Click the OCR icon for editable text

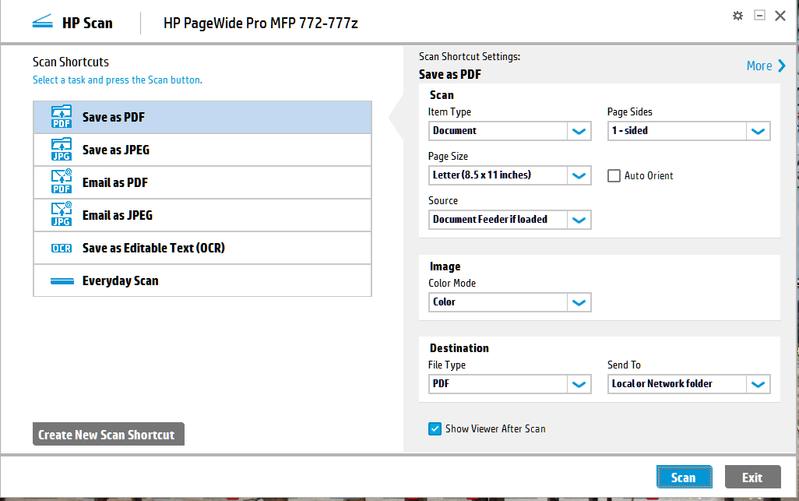(x=62, y=248)
